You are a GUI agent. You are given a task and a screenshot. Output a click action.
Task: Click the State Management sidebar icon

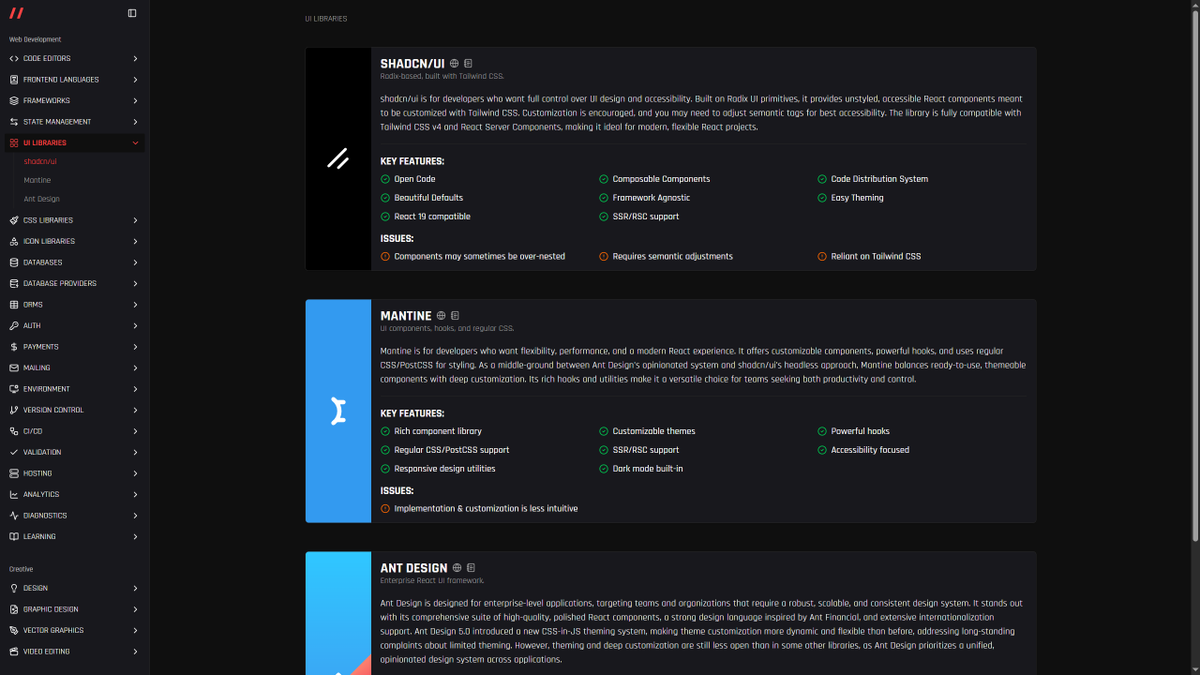tap(14, 122)
